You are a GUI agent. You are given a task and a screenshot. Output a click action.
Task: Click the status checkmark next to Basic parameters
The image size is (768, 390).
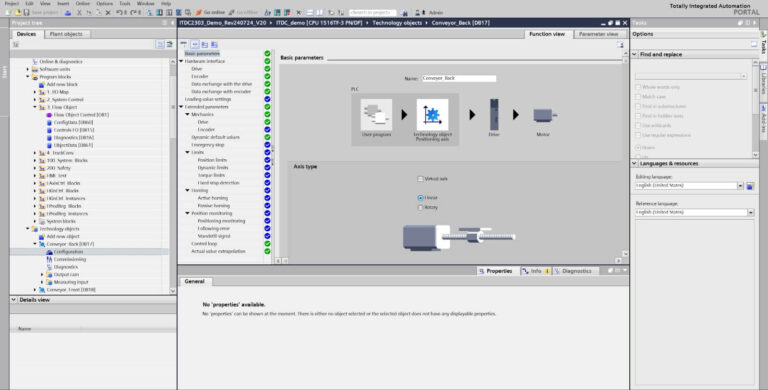pyautogui.click(x=267, y=53)
